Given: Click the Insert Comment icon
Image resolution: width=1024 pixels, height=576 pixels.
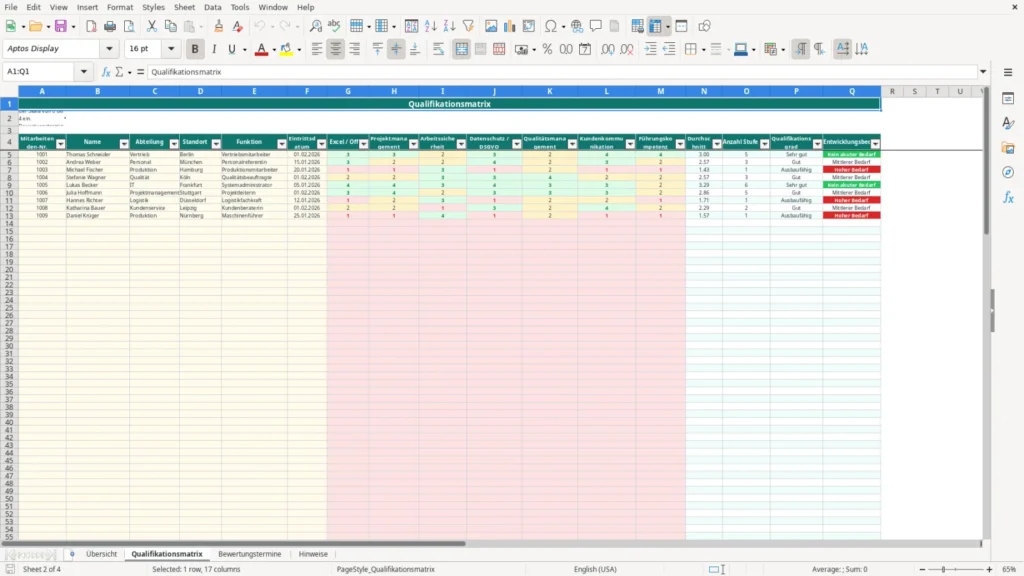Looking at the screenshot, I should pos(596,26).
